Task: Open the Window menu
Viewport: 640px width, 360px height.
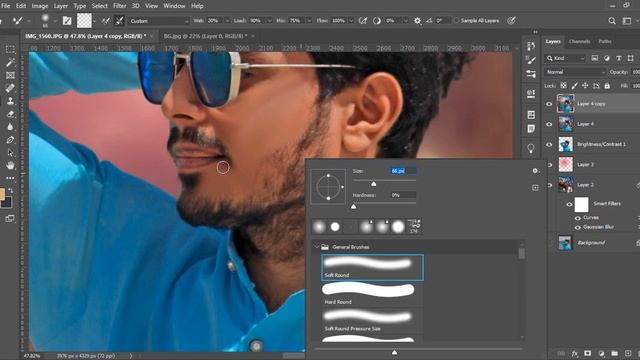Action: [174, 6]
